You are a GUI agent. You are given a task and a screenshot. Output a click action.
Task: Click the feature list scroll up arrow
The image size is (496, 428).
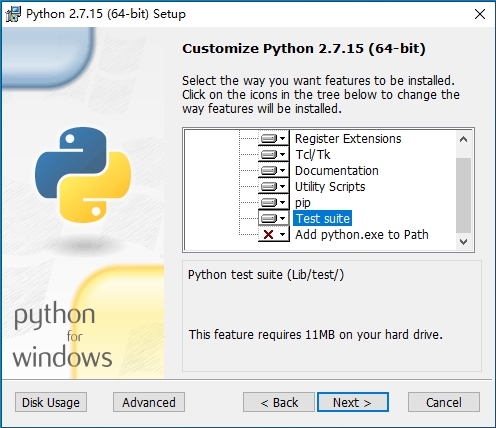click(463, 139)
